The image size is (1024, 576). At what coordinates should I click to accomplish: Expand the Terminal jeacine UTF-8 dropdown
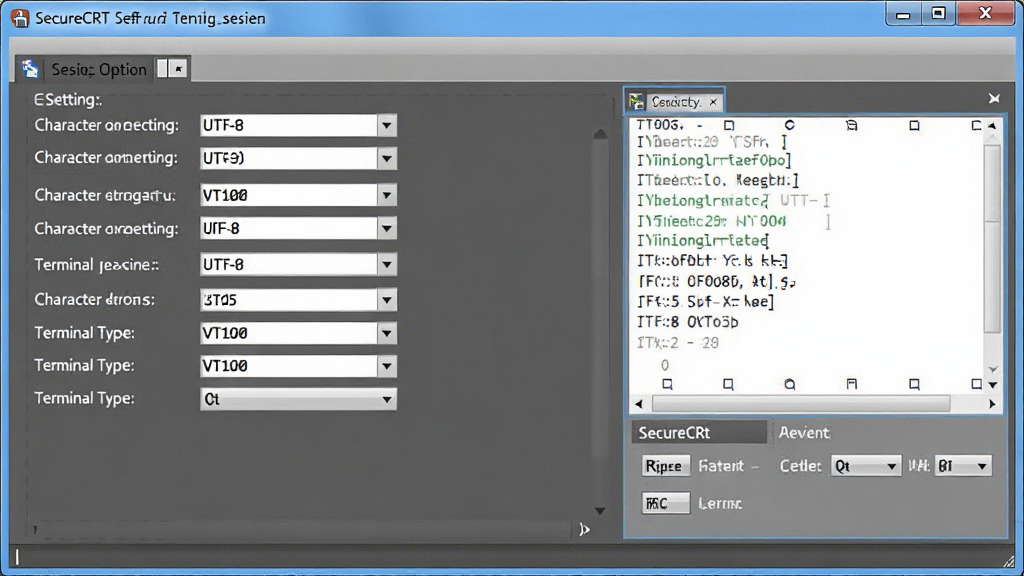tap(387, 264)
